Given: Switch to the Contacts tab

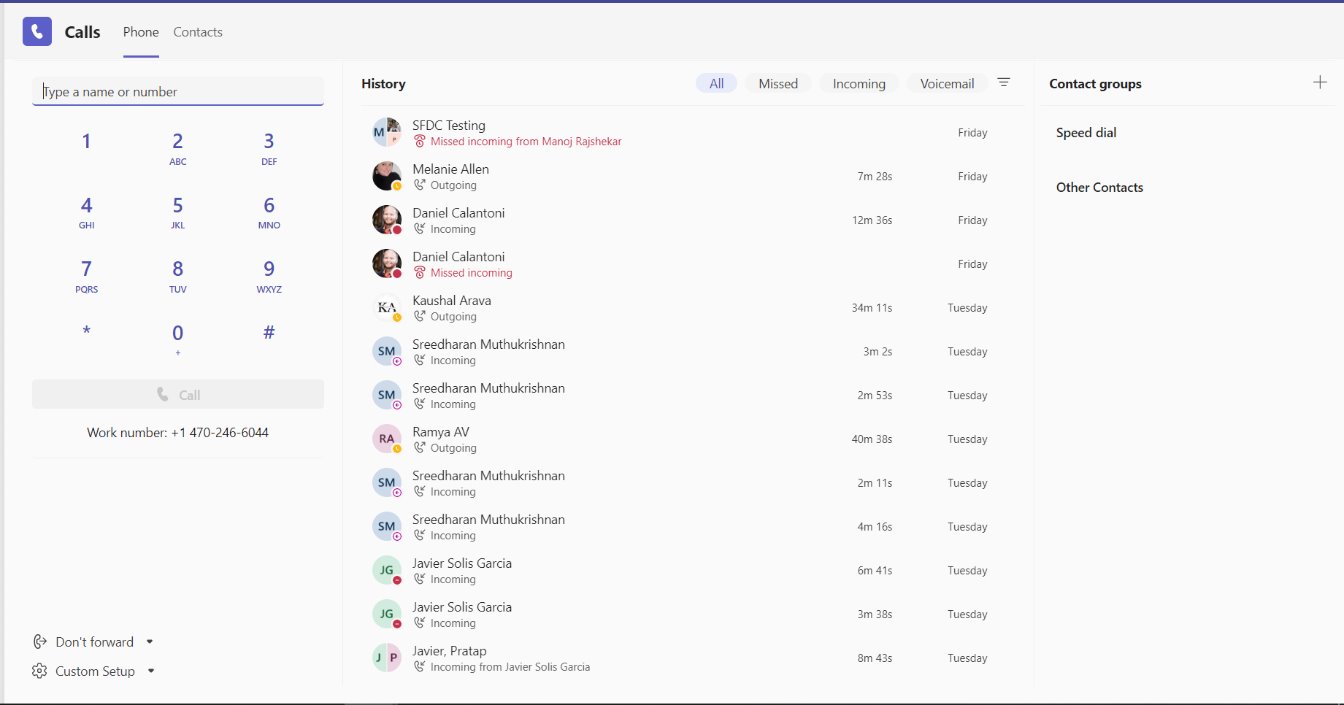Looking at the screenshot, I should pos(198,32).
